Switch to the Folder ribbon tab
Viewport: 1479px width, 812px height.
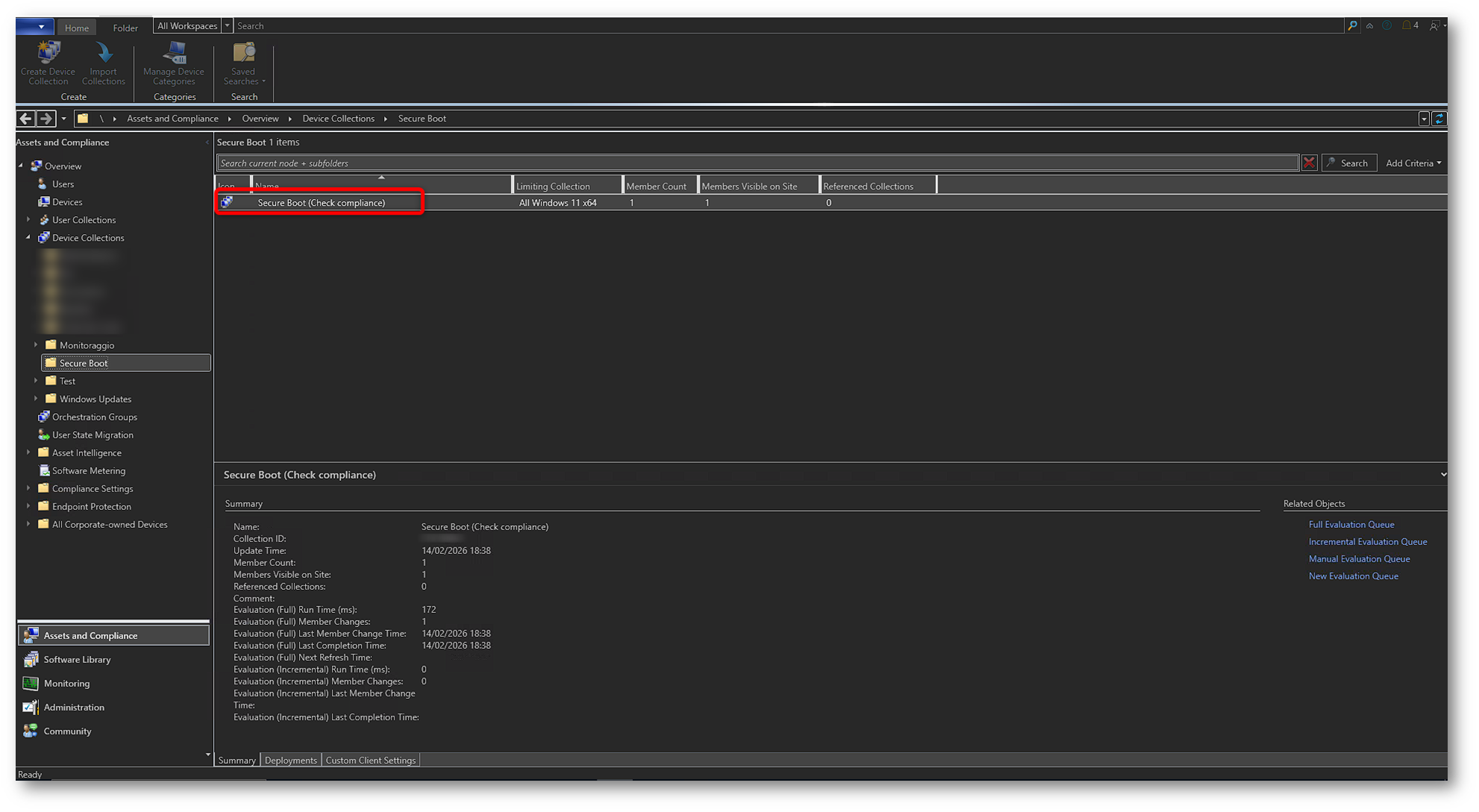coord(125,28)
